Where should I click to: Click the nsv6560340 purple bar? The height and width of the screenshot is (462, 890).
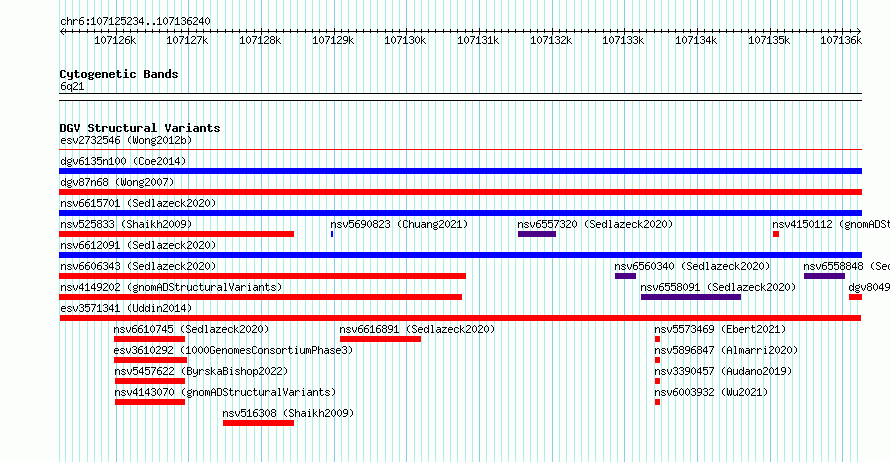625,276
